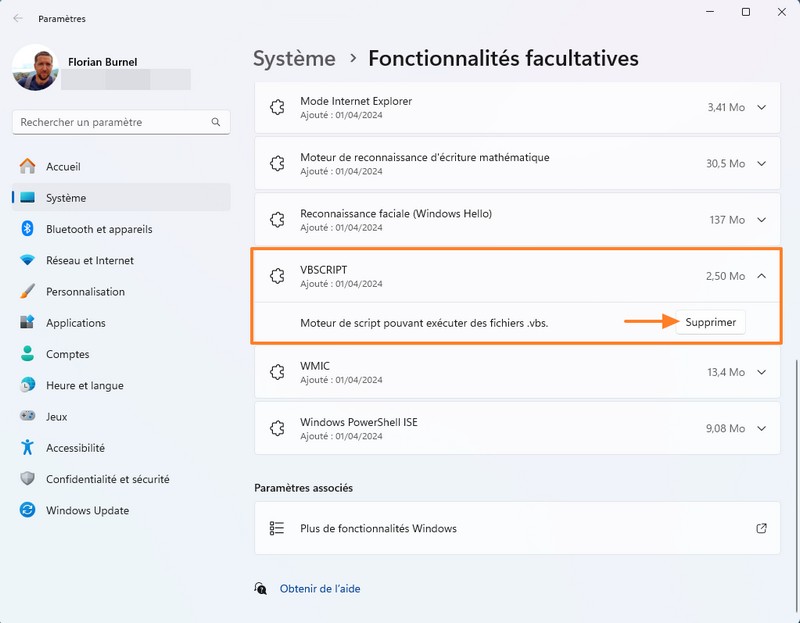
Task: Expand Reconnaissance faciale (Windows Hello) row
Action: [x=762, y=220]
